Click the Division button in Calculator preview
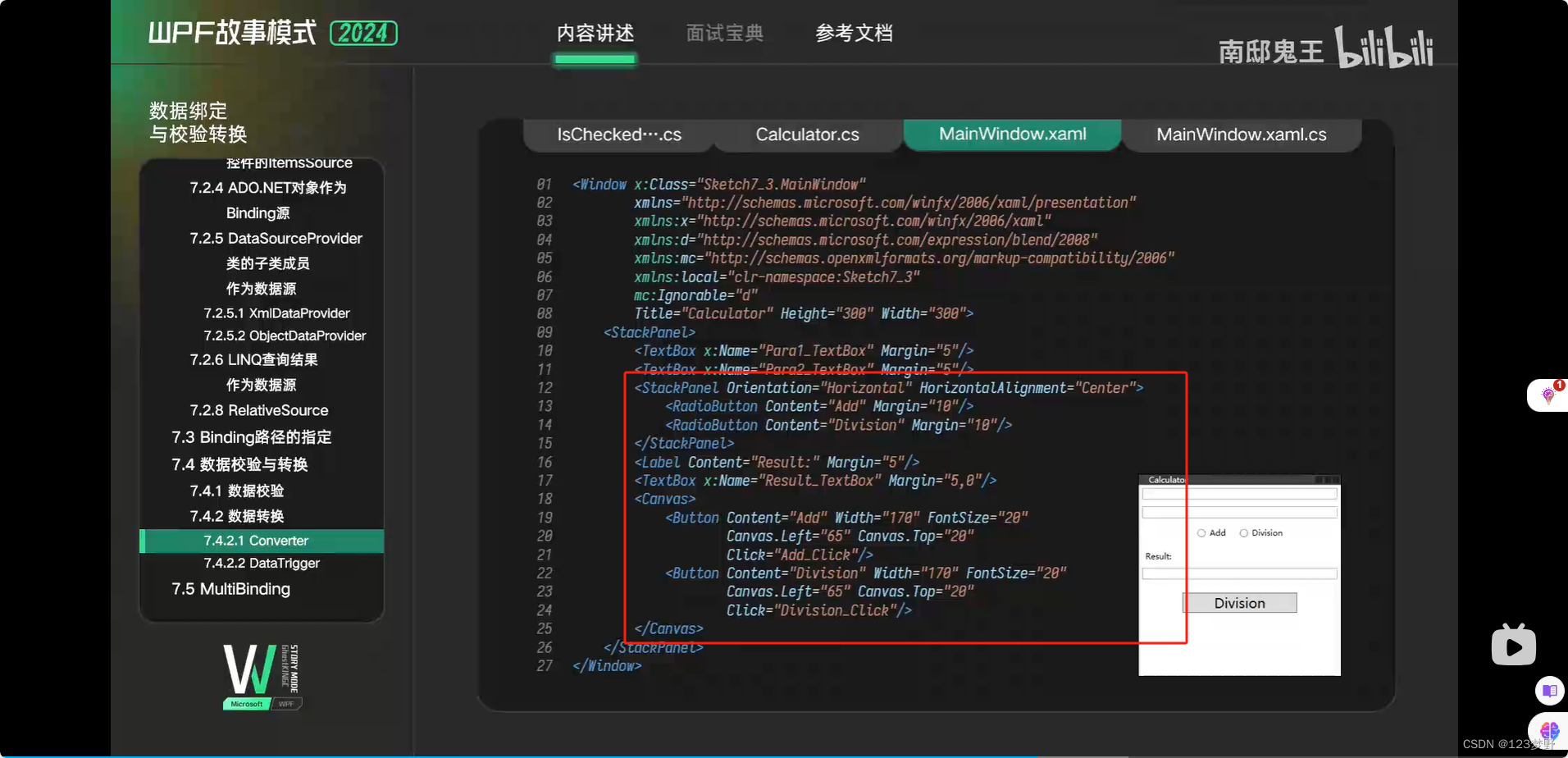The width and height of the screenshot is (1568, 758). coord(1239,603)
